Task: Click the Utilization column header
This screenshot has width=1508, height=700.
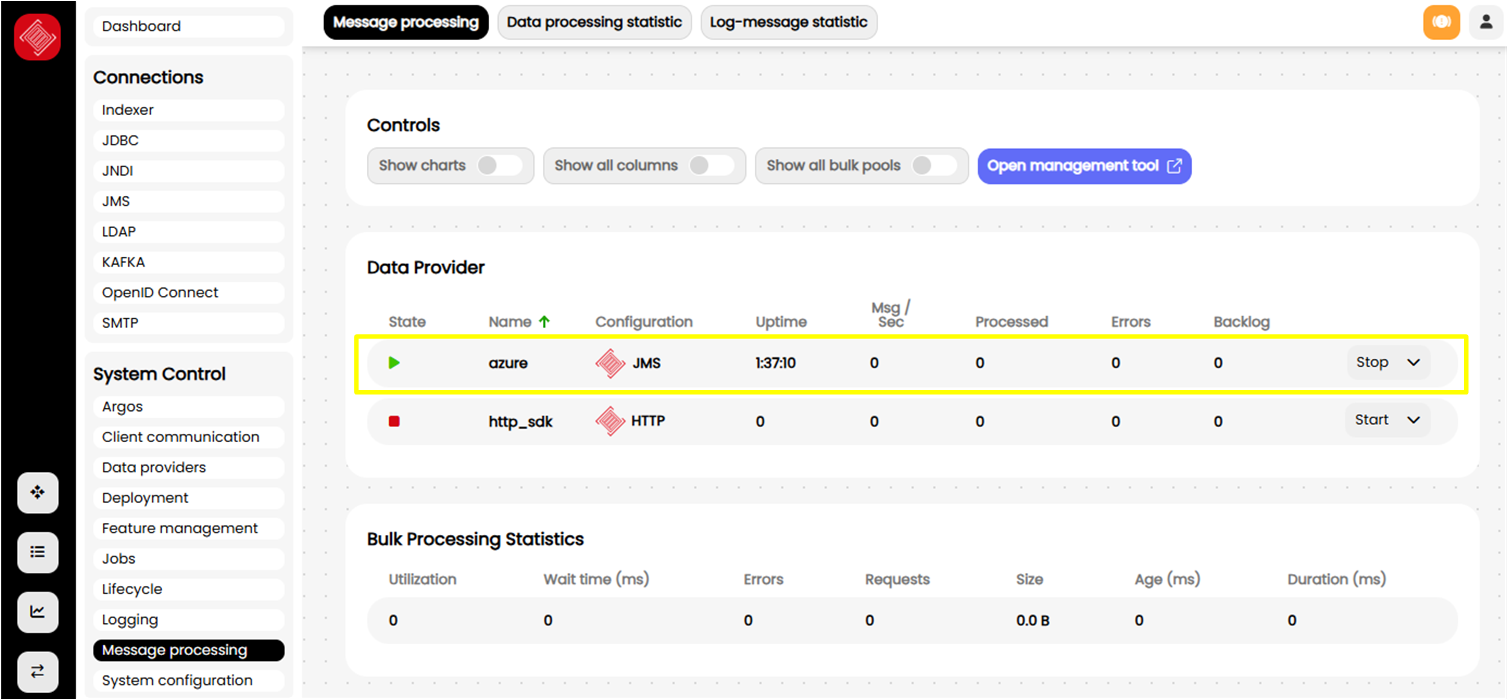Action: (422, 579)
